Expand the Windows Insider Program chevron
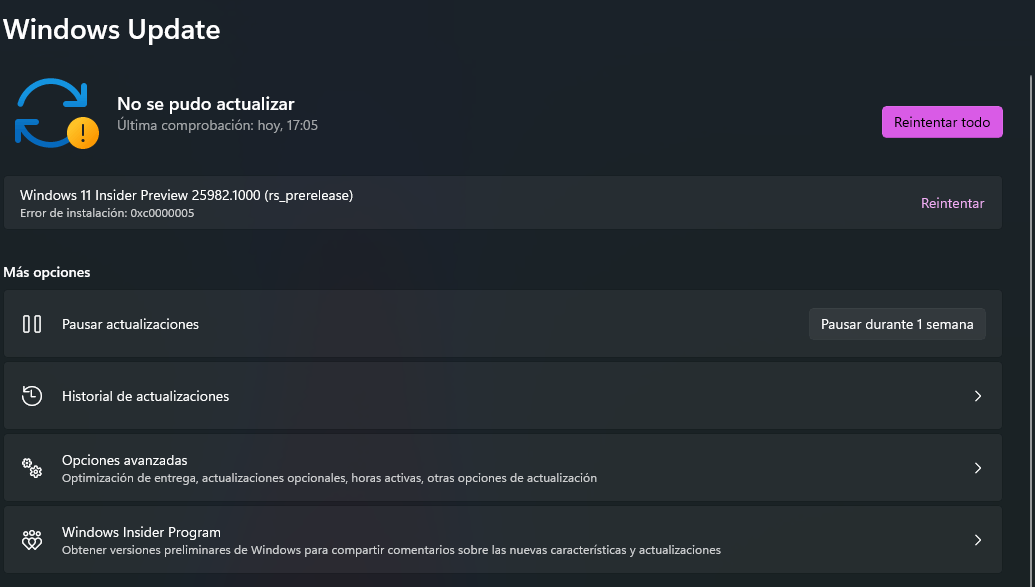This screenshot has height=587, width=1035. tap(978, 540)
